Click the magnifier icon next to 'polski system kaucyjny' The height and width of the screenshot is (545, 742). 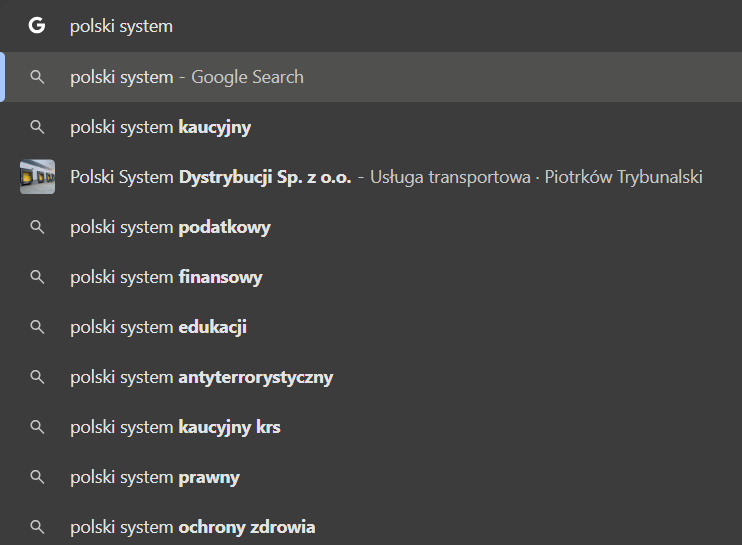37,127
